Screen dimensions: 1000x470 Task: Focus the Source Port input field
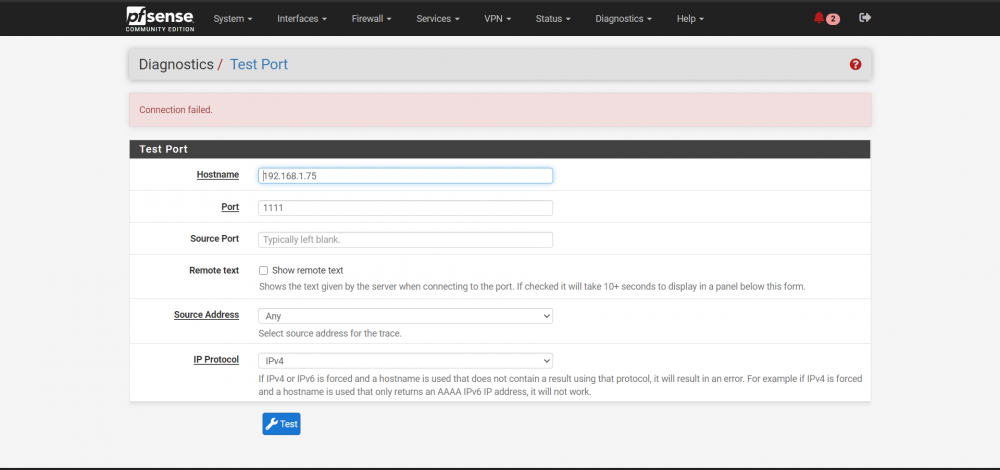406,240
